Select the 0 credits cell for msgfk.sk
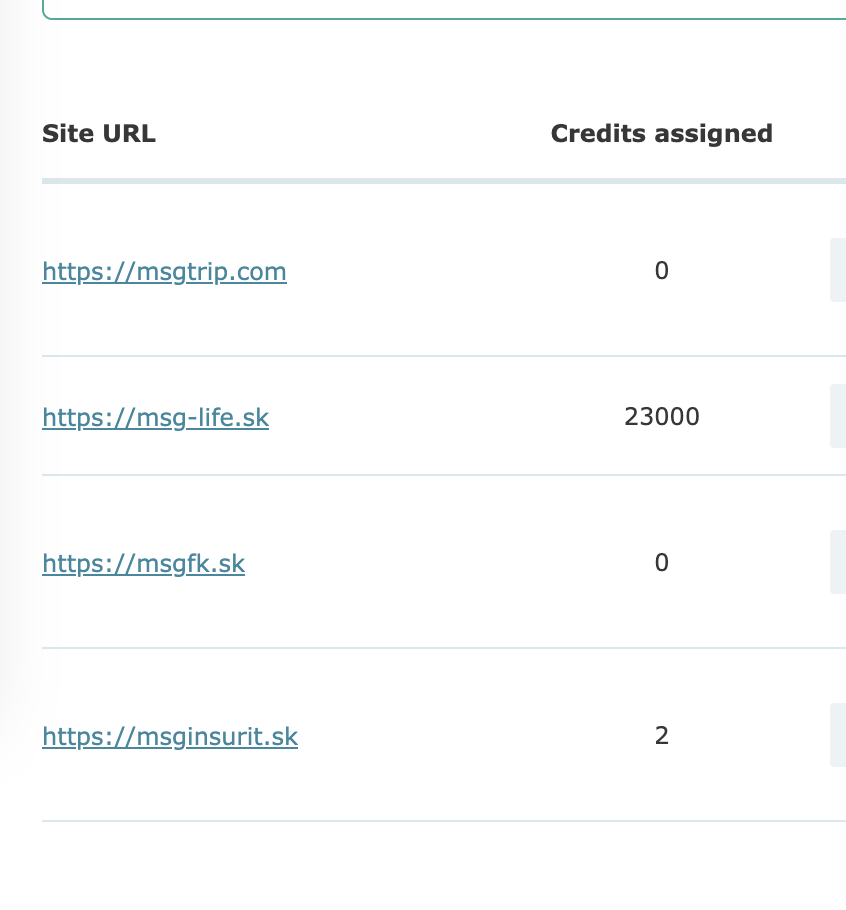The image size is (846, 910). [661, 564]
